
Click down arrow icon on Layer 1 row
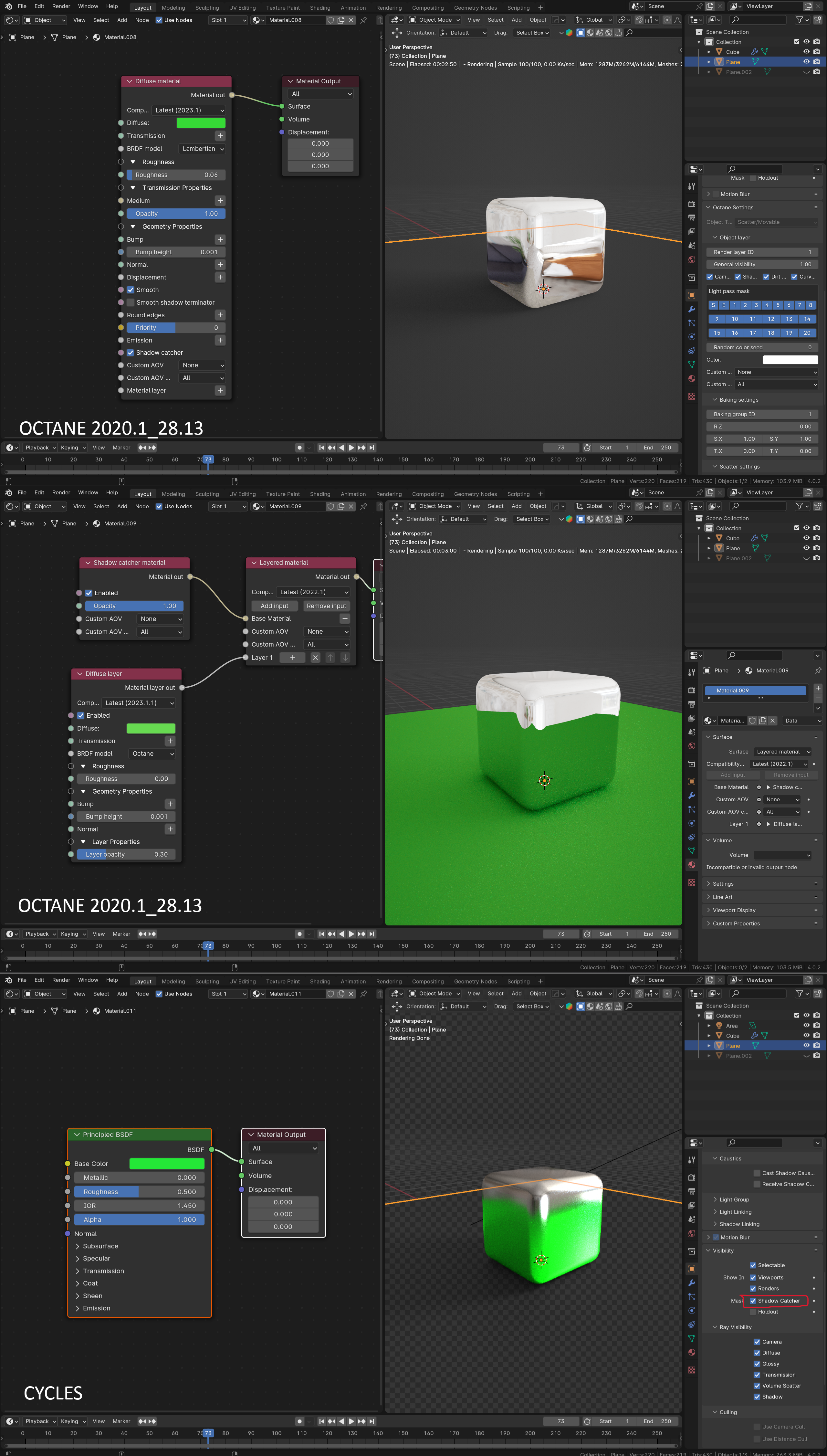[345, 657]
